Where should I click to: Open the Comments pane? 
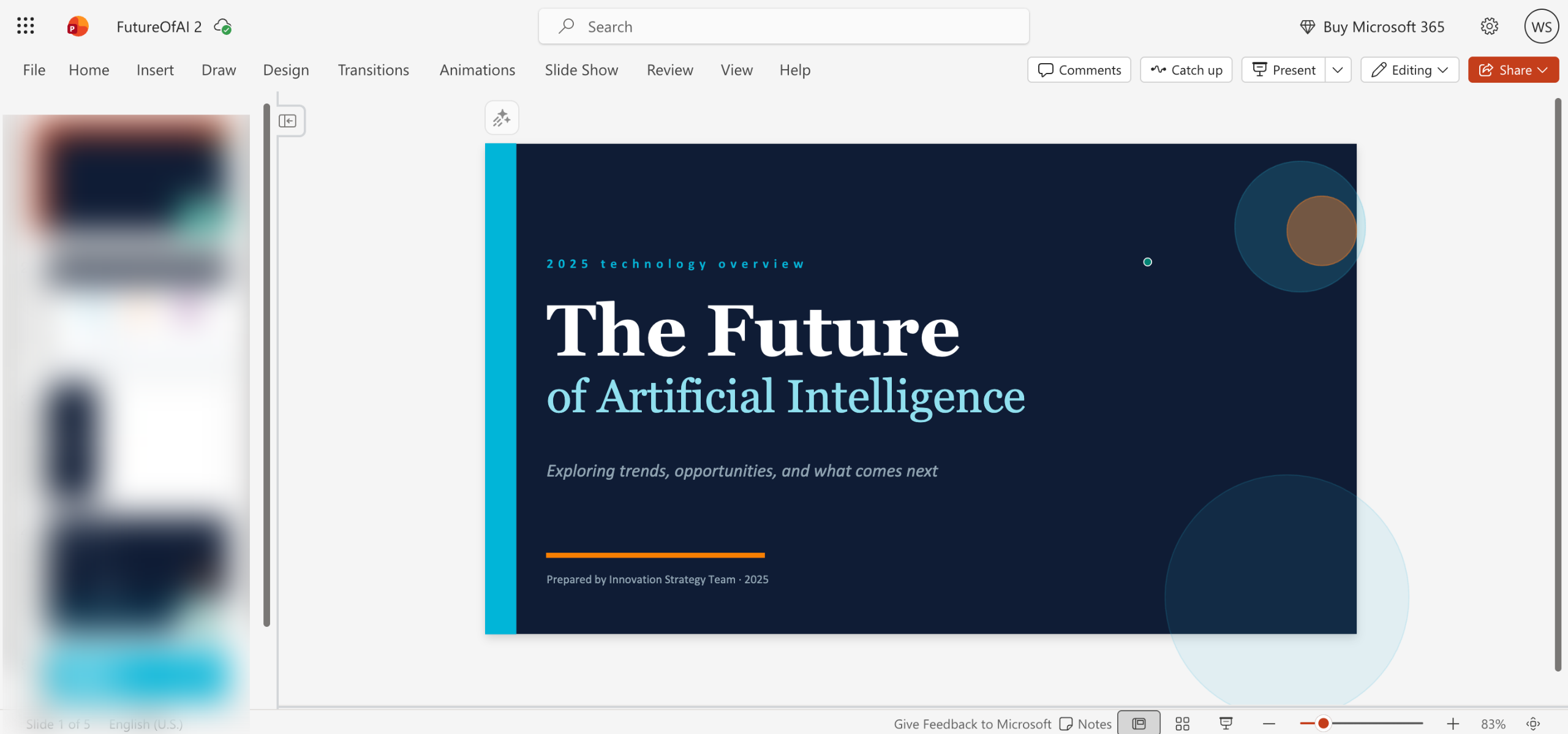pos(1079,70)
